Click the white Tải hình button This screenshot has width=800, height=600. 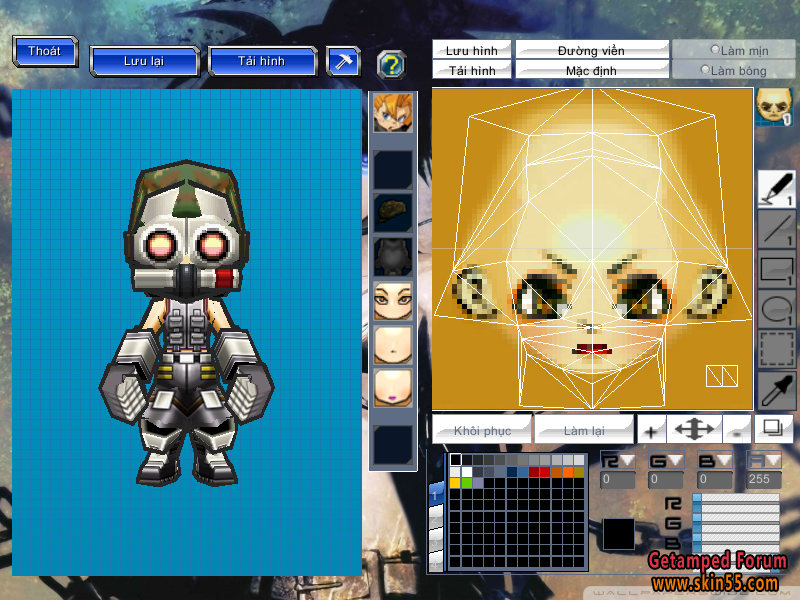point(471,69)
